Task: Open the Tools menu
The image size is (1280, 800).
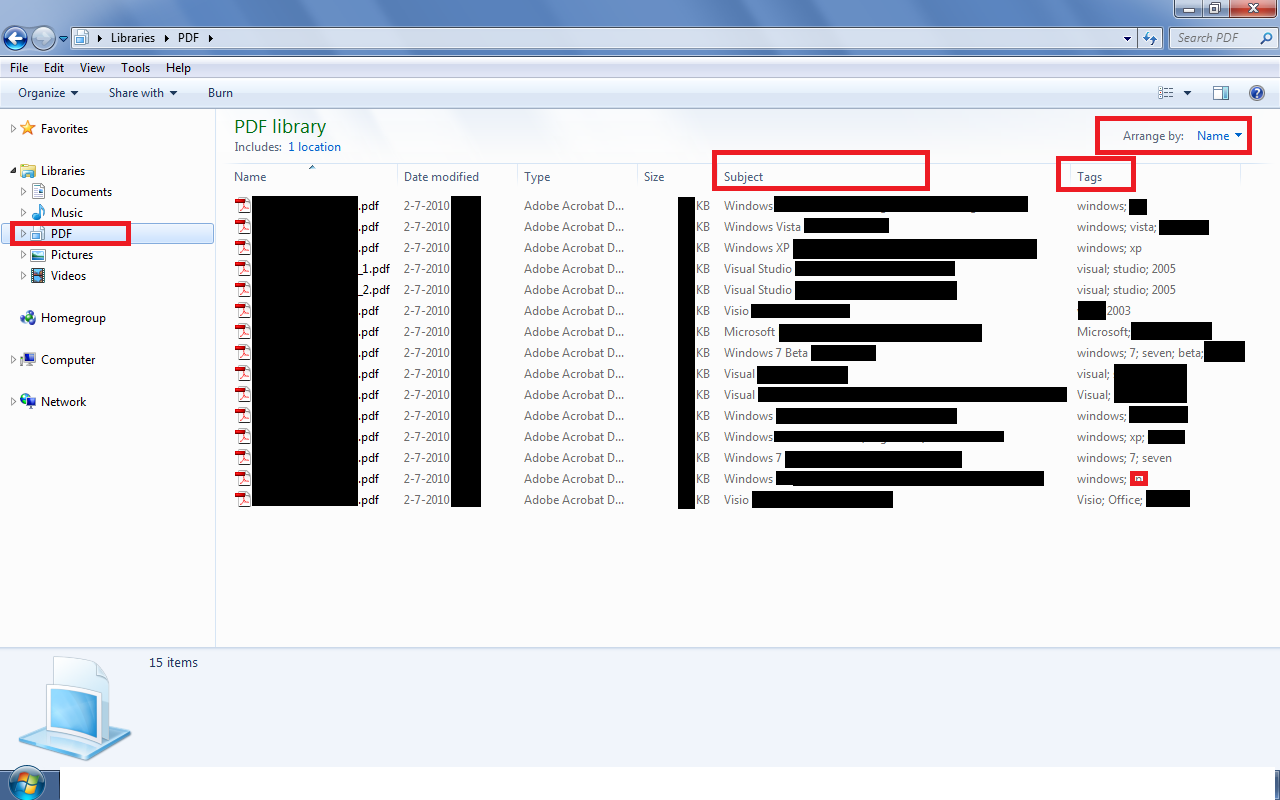Action: 135,68
